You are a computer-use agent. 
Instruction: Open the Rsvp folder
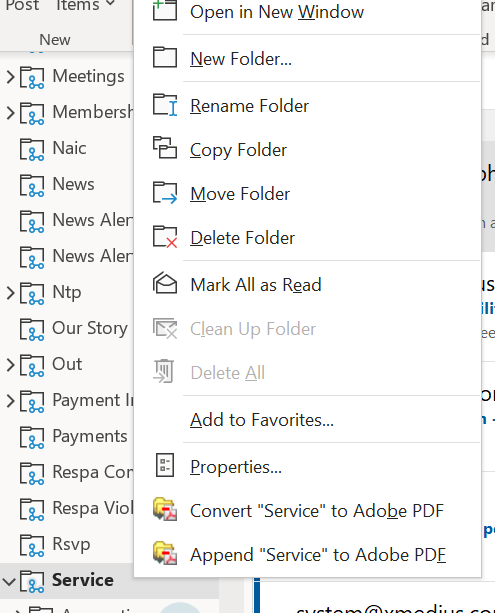[x=71, y=545]
